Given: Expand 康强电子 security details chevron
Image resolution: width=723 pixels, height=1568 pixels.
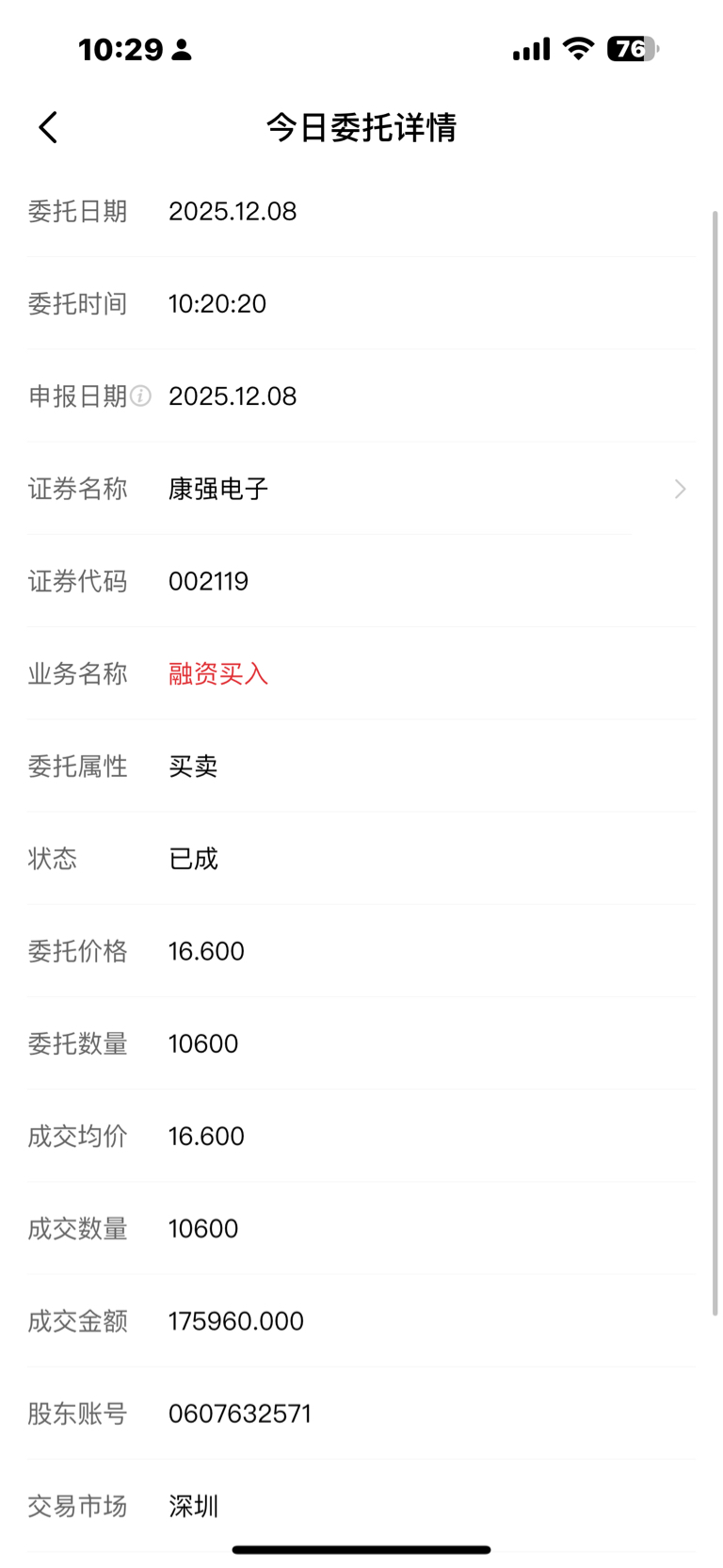Looking at the screenshot, I should pos(680,489).
